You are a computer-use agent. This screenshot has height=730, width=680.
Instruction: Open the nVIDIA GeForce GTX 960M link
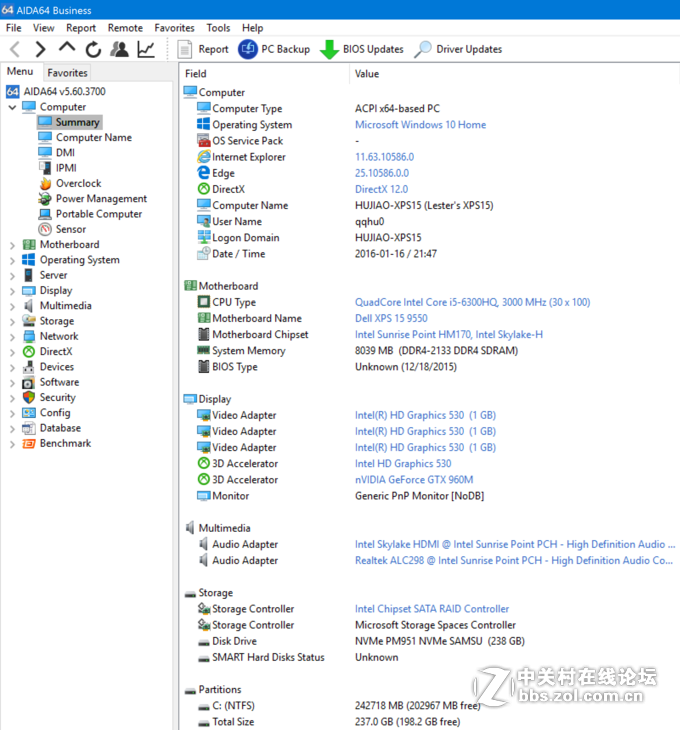(x=414, y=480)
